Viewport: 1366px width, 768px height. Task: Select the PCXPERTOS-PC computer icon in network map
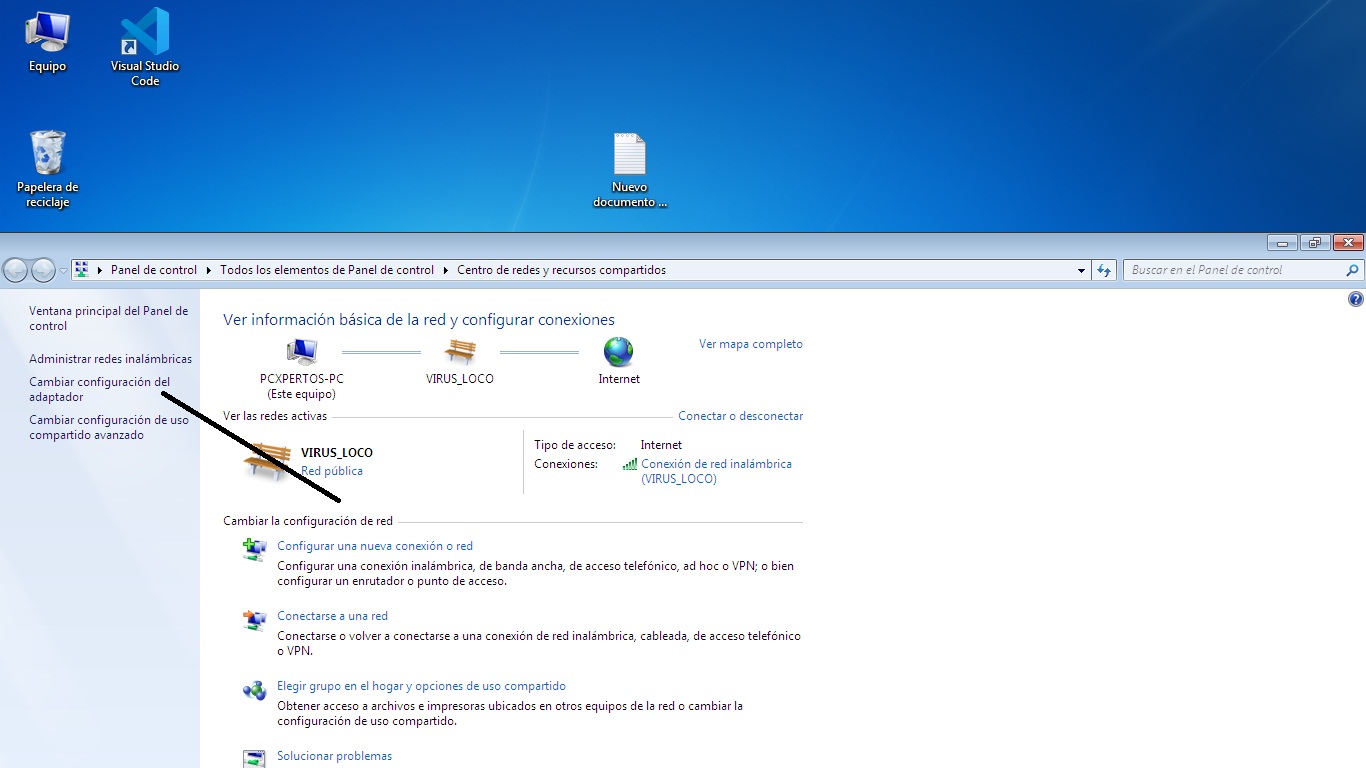point(301,351)
